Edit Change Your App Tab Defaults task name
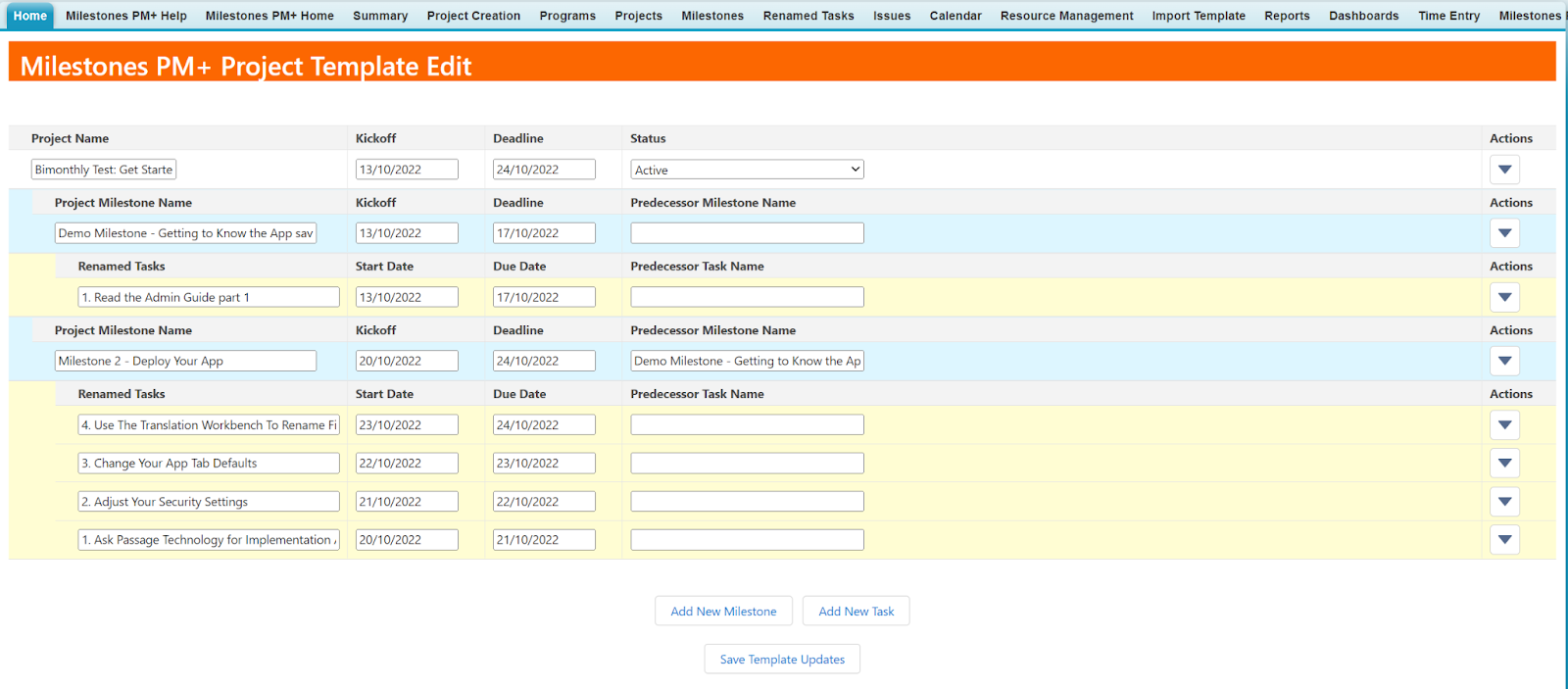This screenshot has height=689, width=1568. pos(209,463)
